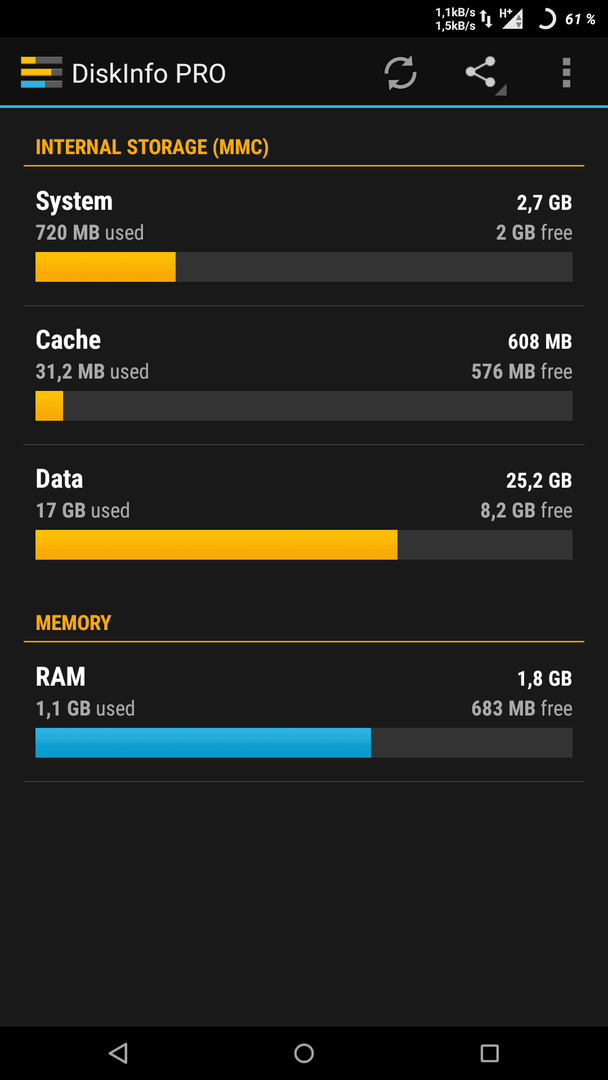Screen dimensions: 608x1080
Task: Select the RAM memory entry
Action: (304, 712)
